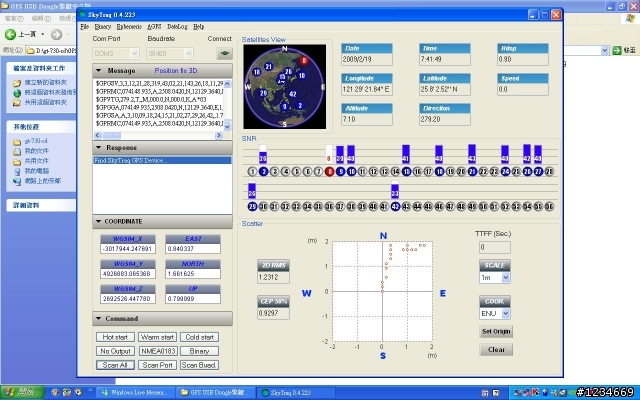The image size is (640, 400).
Task: Click red satellite 8 marker on globe view
Action: click(x=304, y=61)
